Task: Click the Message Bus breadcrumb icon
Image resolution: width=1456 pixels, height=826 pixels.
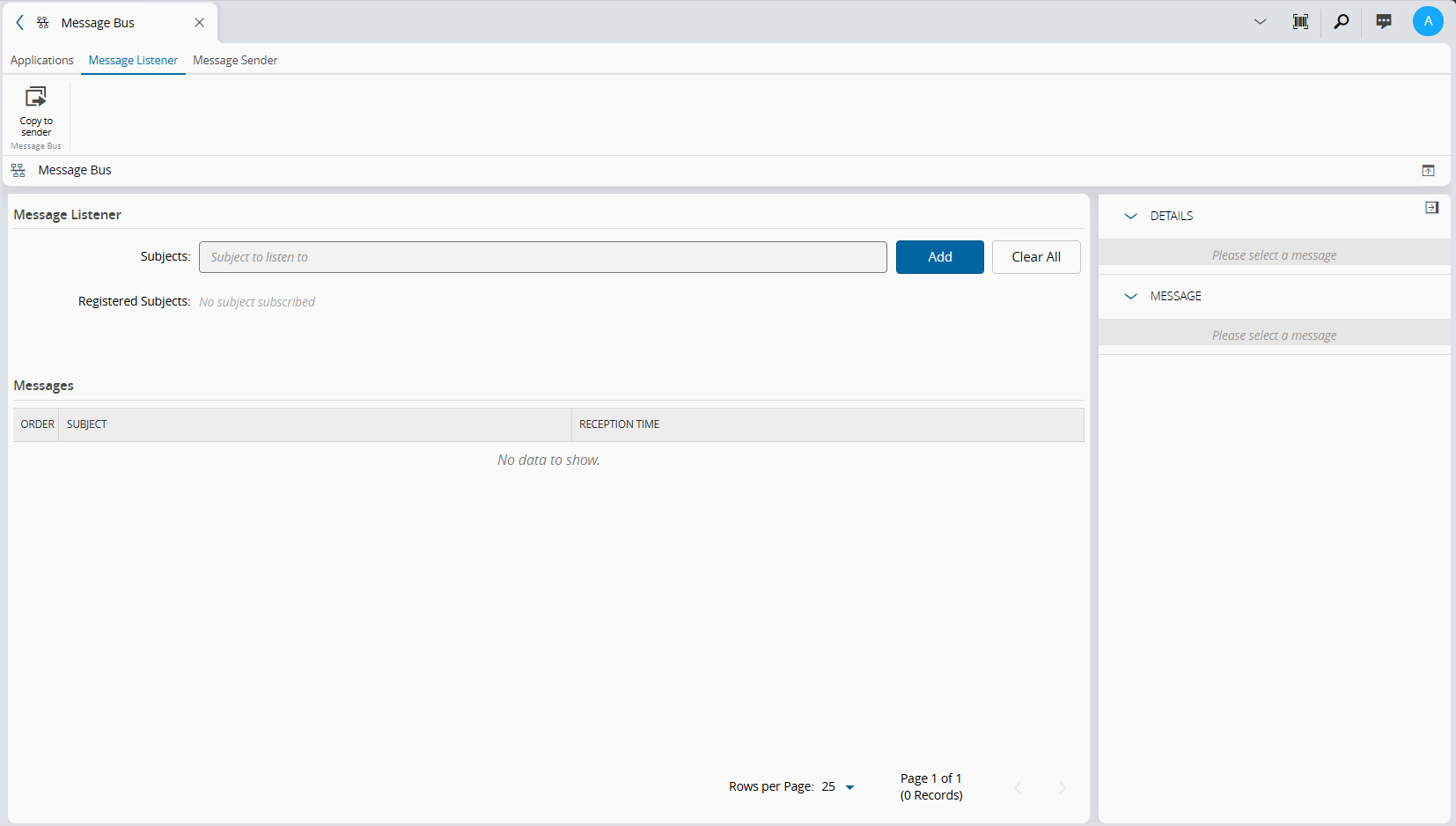Action: 18,170
